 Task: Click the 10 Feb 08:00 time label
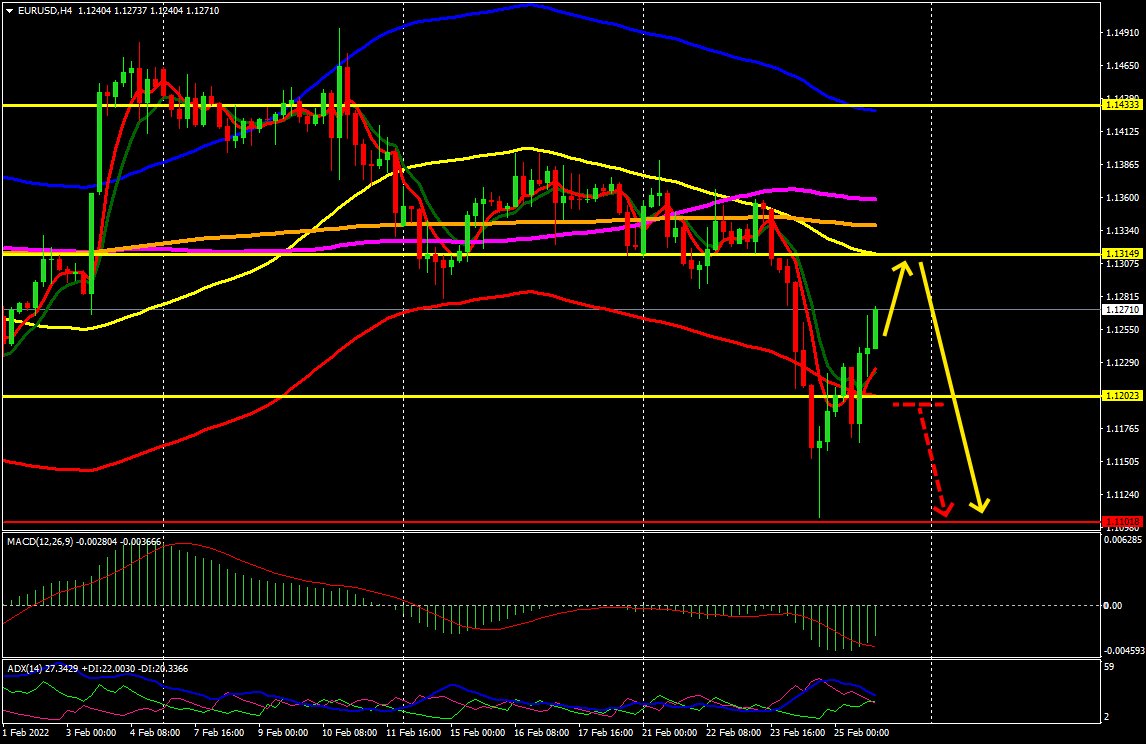pos(349,732)
